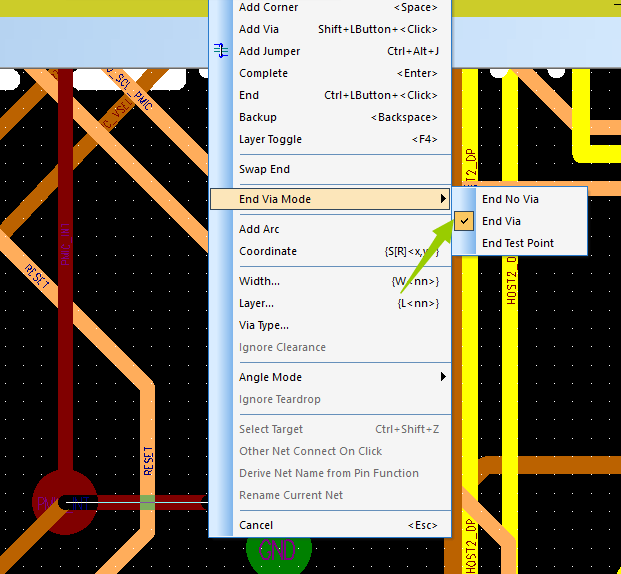Select Layer Toggle option
Image resolution: width=621 pixels, height=574 pixels.
point(330,139)
